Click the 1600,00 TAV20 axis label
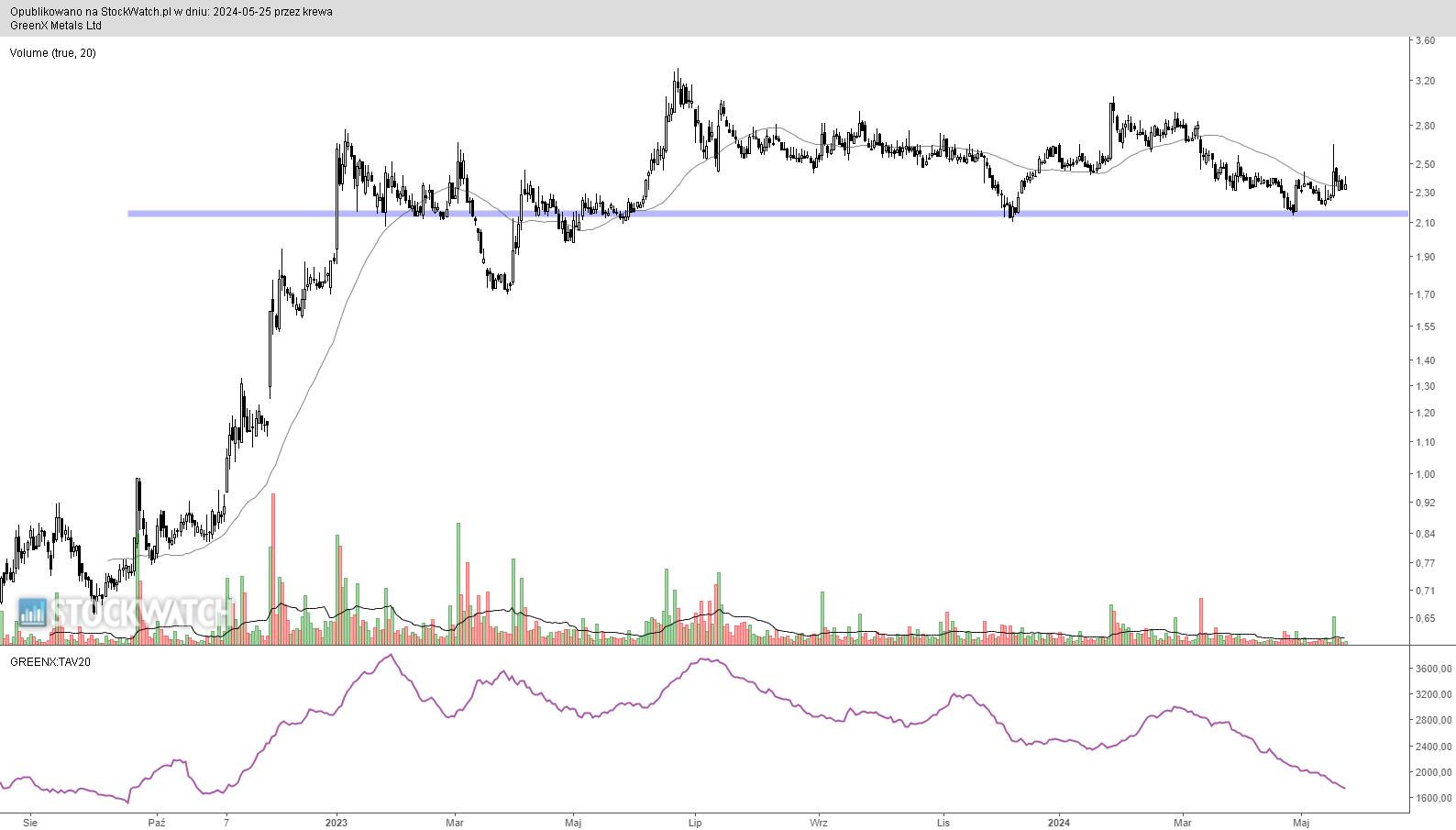This screenshot has height=830, width=1456. pos(1433,798)
